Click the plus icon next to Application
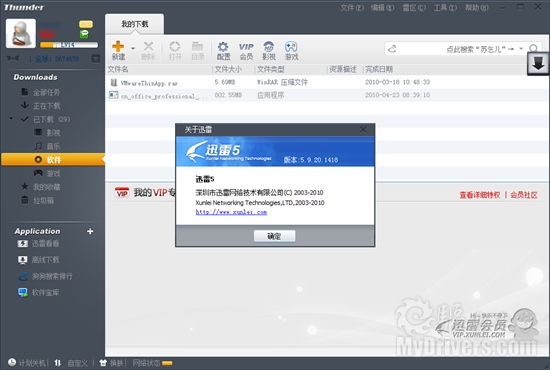This screenshot has width=550, height=370. (90, 231)
